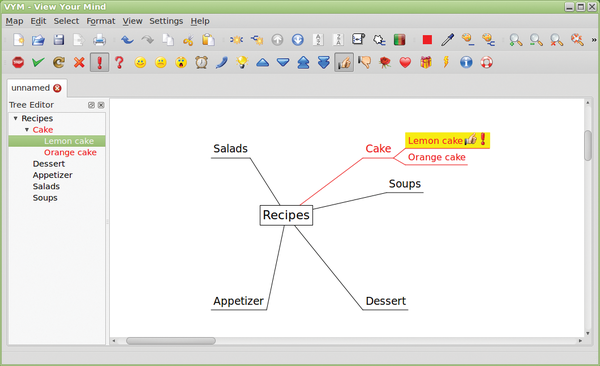The image size is (600, 366).
Task: Click the printer icon in toolbar
Action: click(x=99, y=40)
